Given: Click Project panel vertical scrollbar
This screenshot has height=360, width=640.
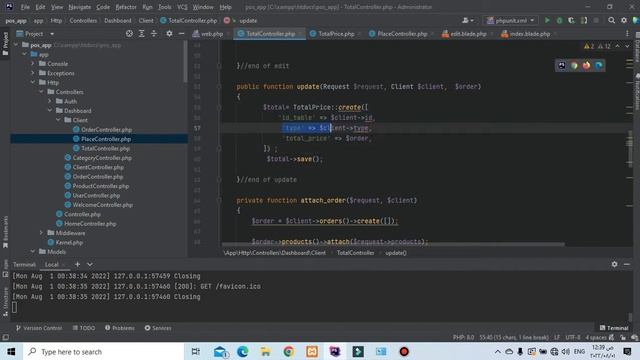Looking at the screenshot, I should pyautogui.click(x=186, y=61).
